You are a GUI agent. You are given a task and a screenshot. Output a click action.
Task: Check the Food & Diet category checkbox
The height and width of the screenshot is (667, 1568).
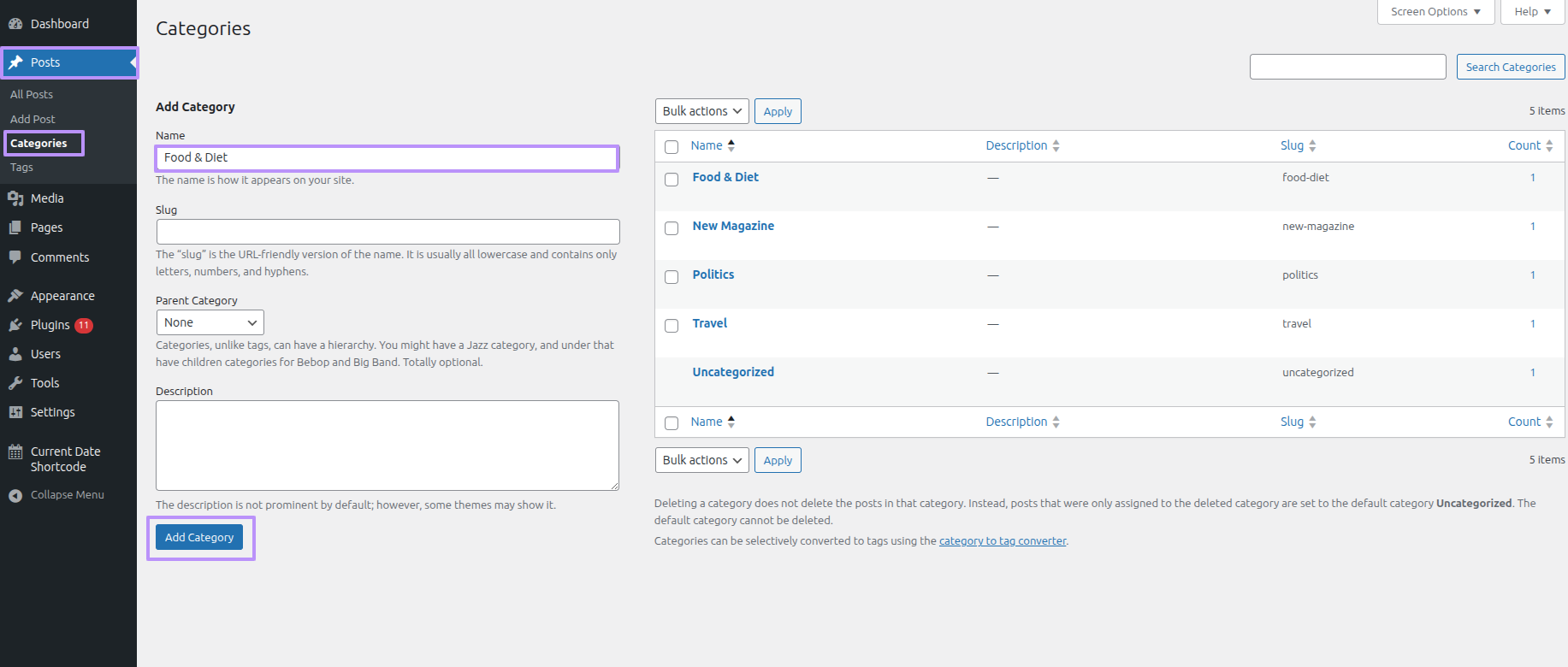[x=672, y=180]
